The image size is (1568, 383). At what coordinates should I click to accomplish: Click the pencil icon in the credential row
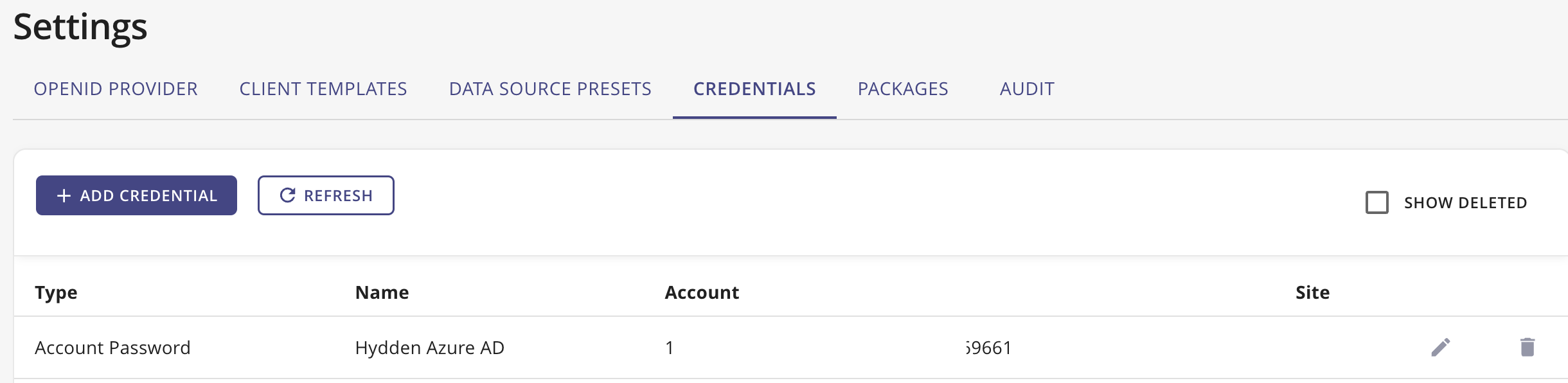pos(1439,347)
